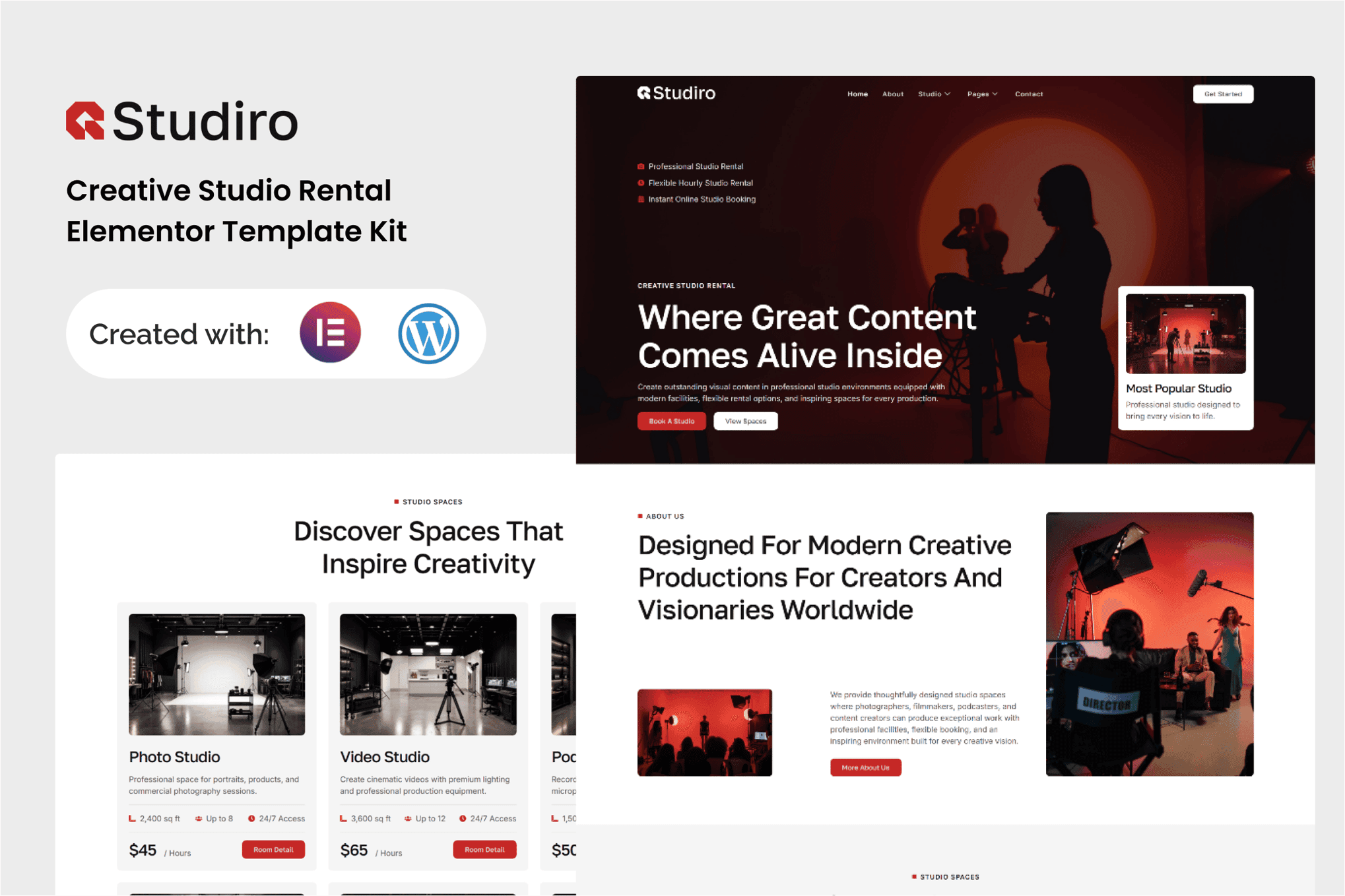The height and width of the screenshot is (896, 1345).
Task: Click the icon beside Instant Online Studio Booking
Action: pos(641,199)
